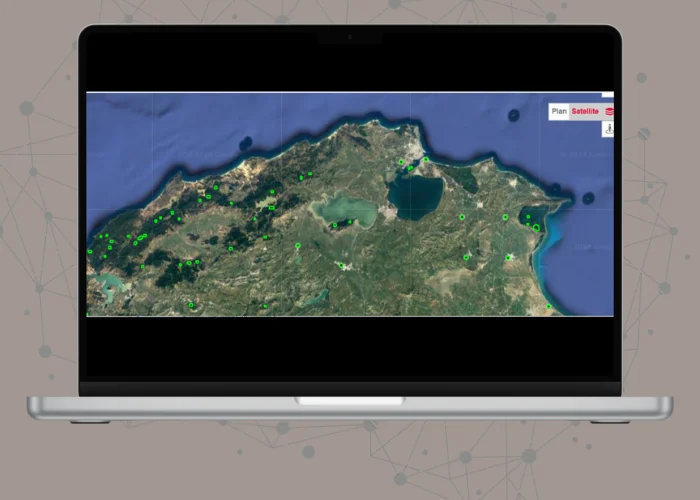
Task: Click the center of the large dark lake
Action: click(x=415, y=194)
